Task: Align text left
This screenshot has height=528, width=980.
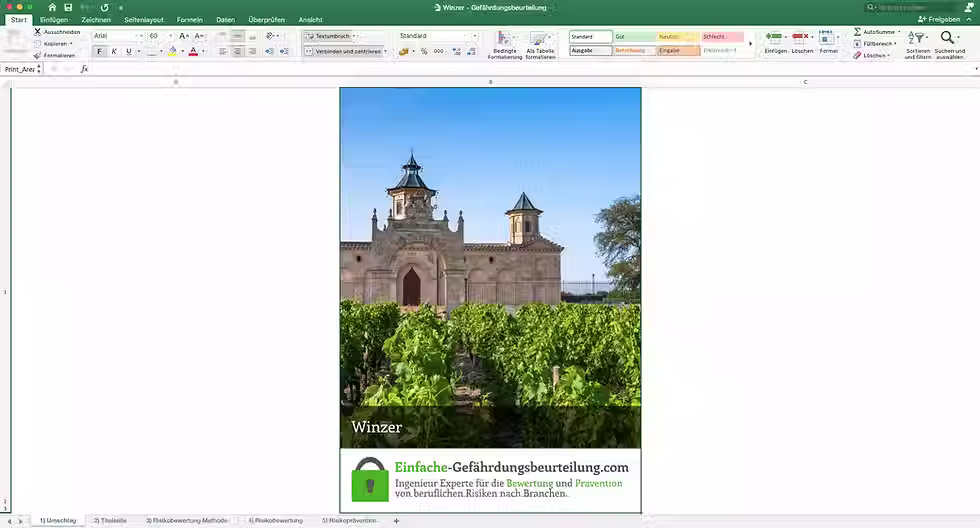Action: 222,51
